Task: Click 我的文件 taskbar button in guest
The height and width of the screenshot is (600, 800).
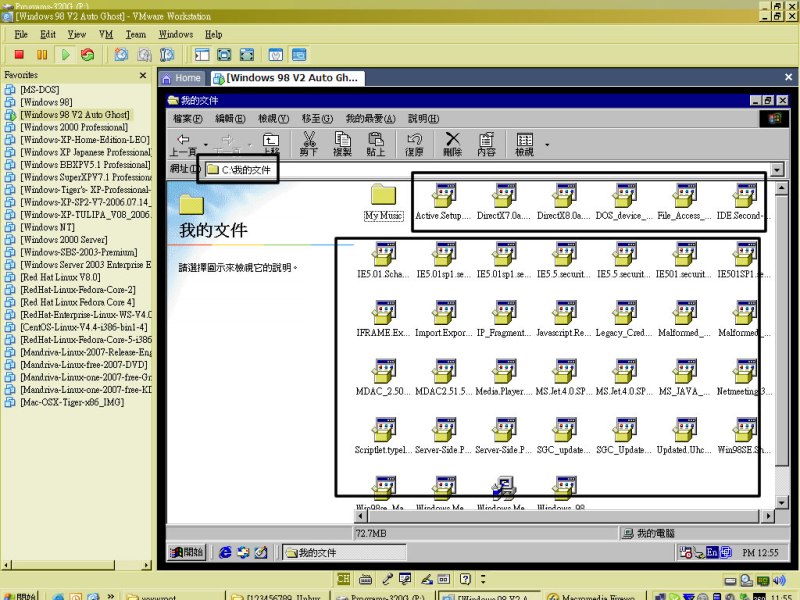Action: point(344,553)
